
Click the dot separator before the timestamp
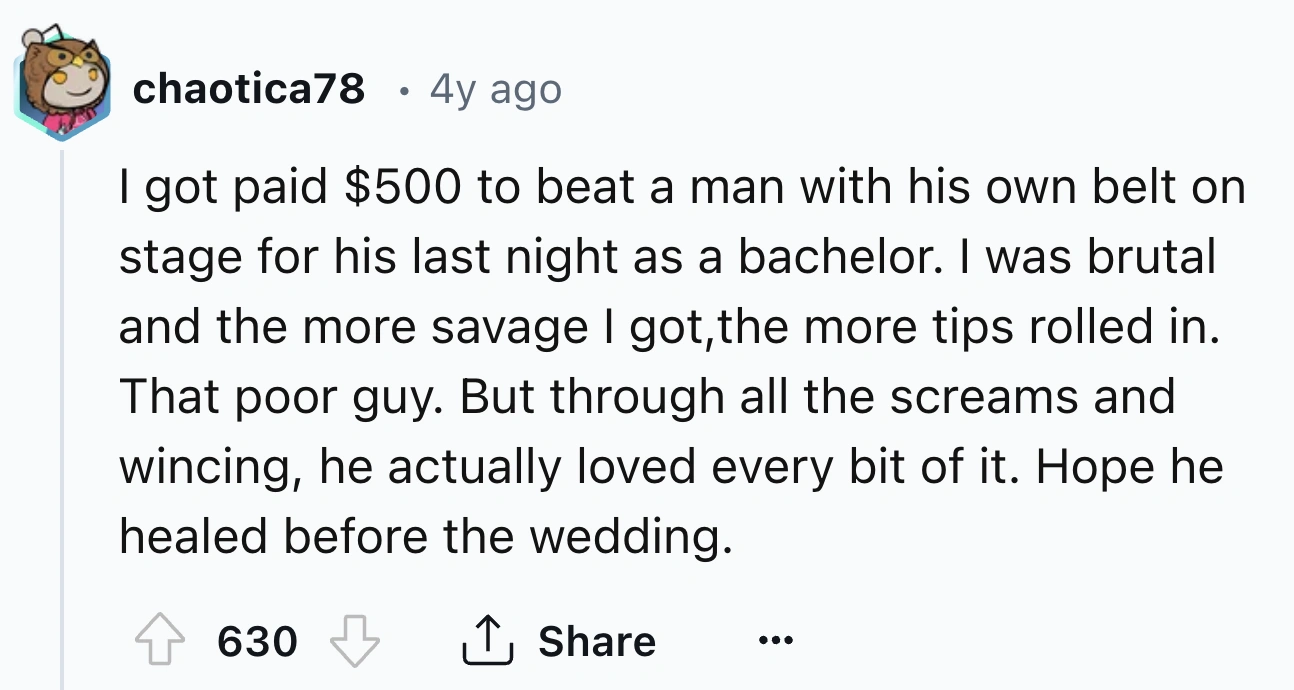tap(402, 92)
